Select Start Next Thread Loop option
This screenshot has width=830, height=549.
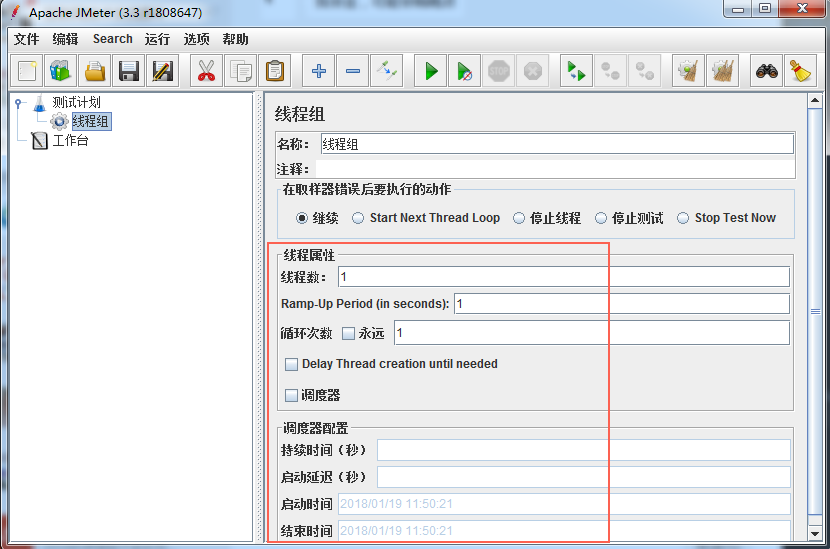coord(358,218)
